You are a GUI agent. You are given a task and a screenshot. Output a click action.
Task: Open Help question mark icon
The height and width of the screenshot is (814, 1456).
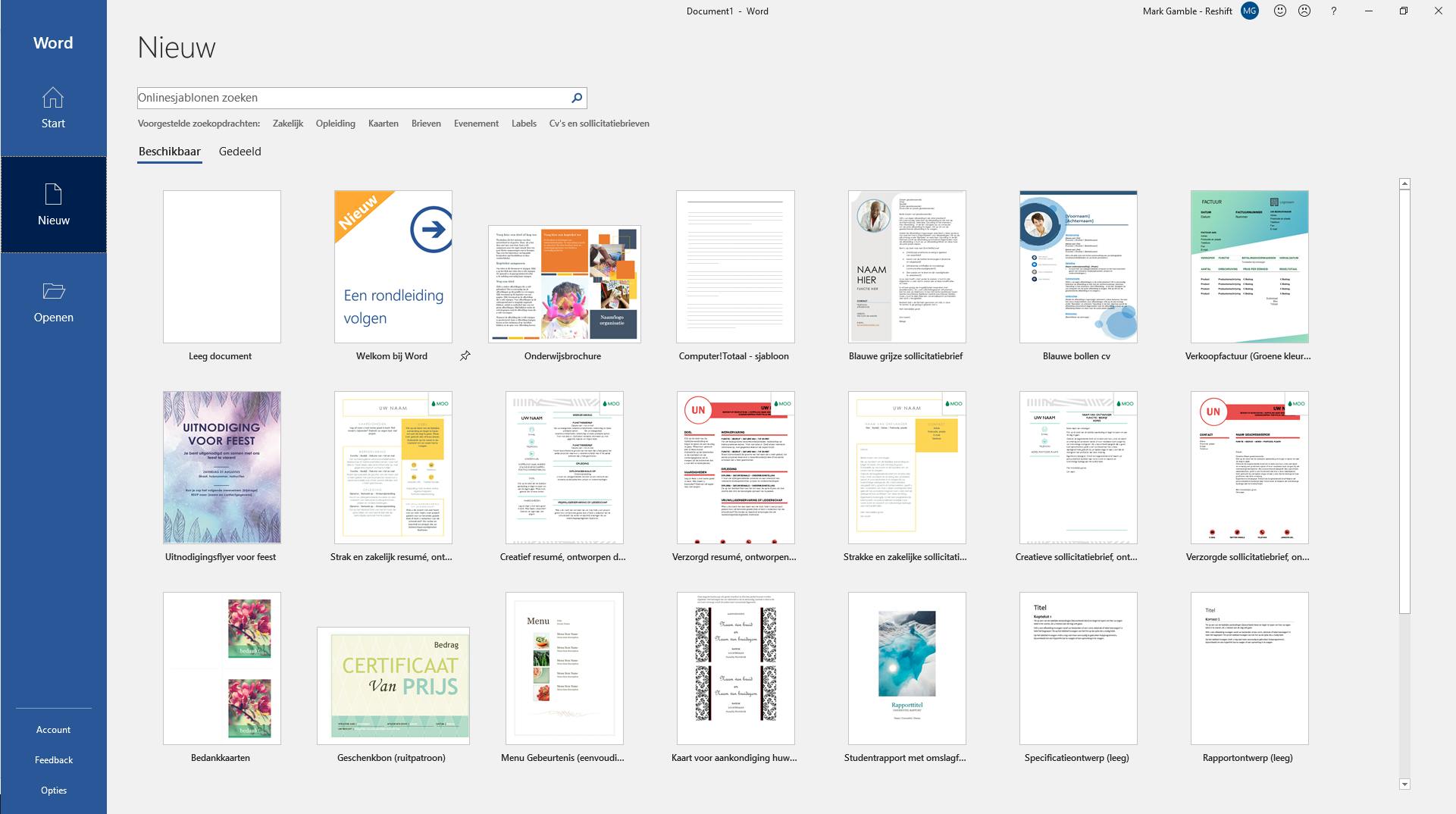tap(1334, 11)
